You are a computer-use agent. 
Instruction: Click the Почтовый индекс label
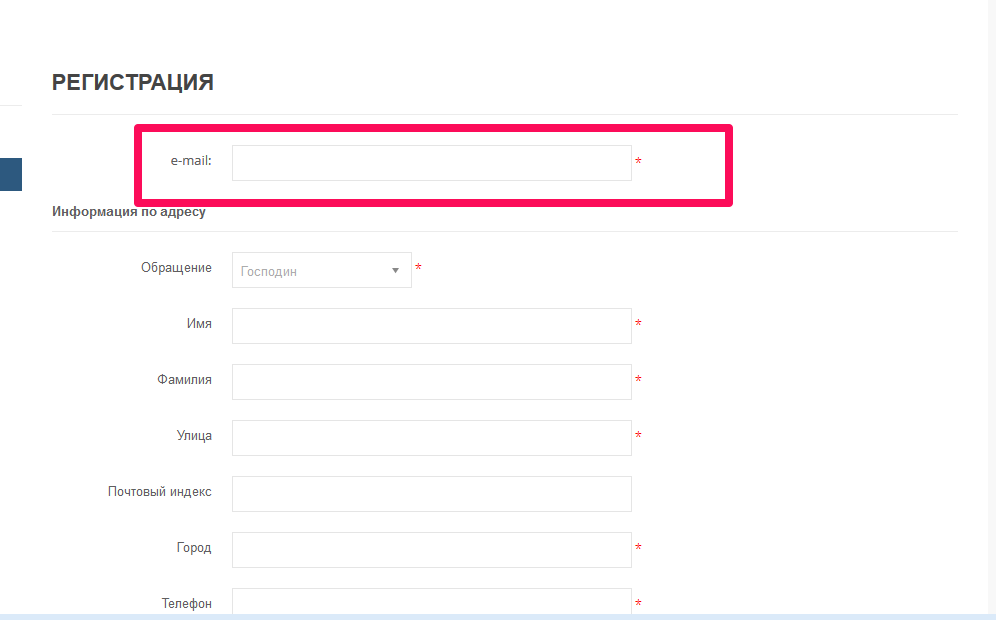click(x=159, y=492)
